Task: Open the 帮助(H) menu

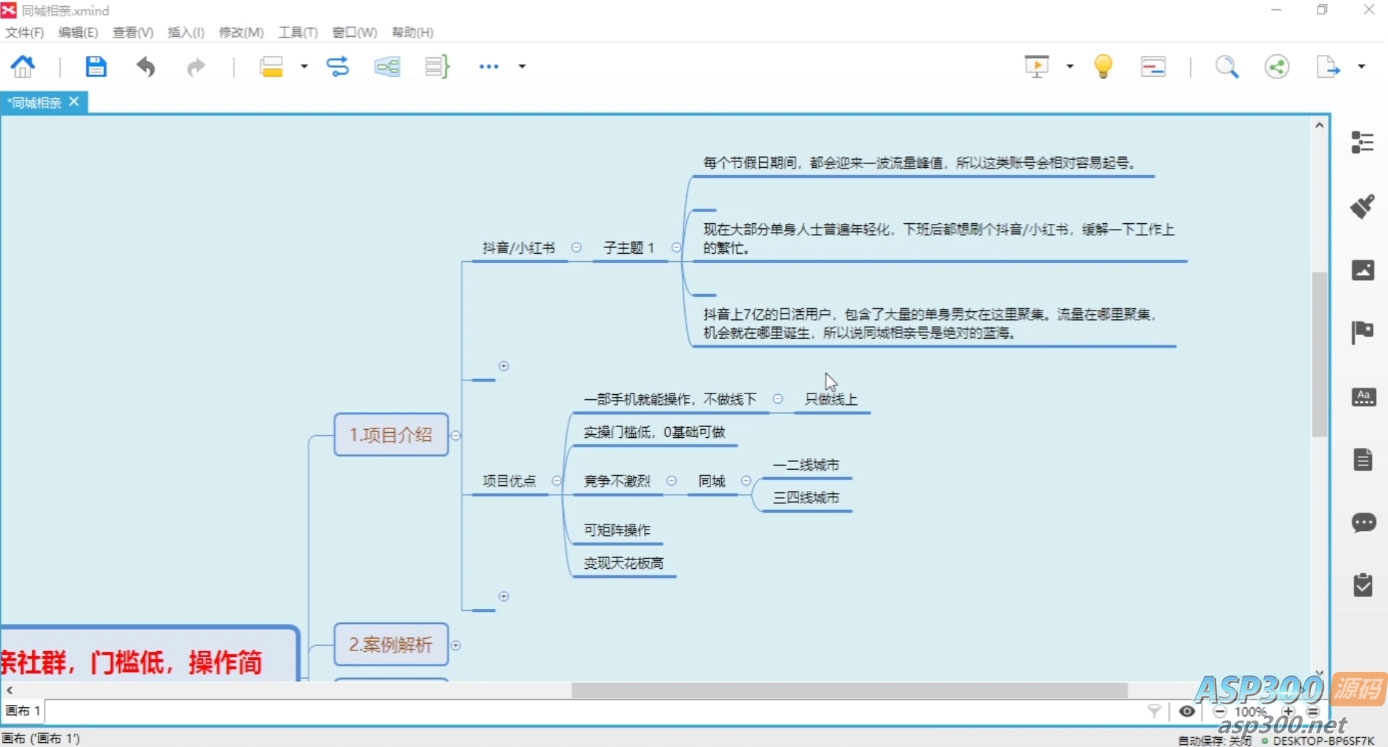Action: (413, 32)
